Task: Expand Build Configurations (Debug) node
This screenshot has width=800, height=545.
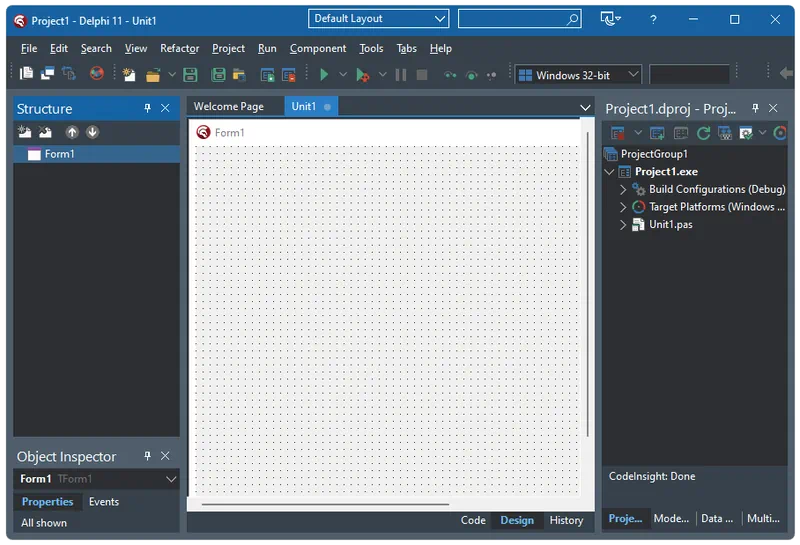Action: point(623,189)
